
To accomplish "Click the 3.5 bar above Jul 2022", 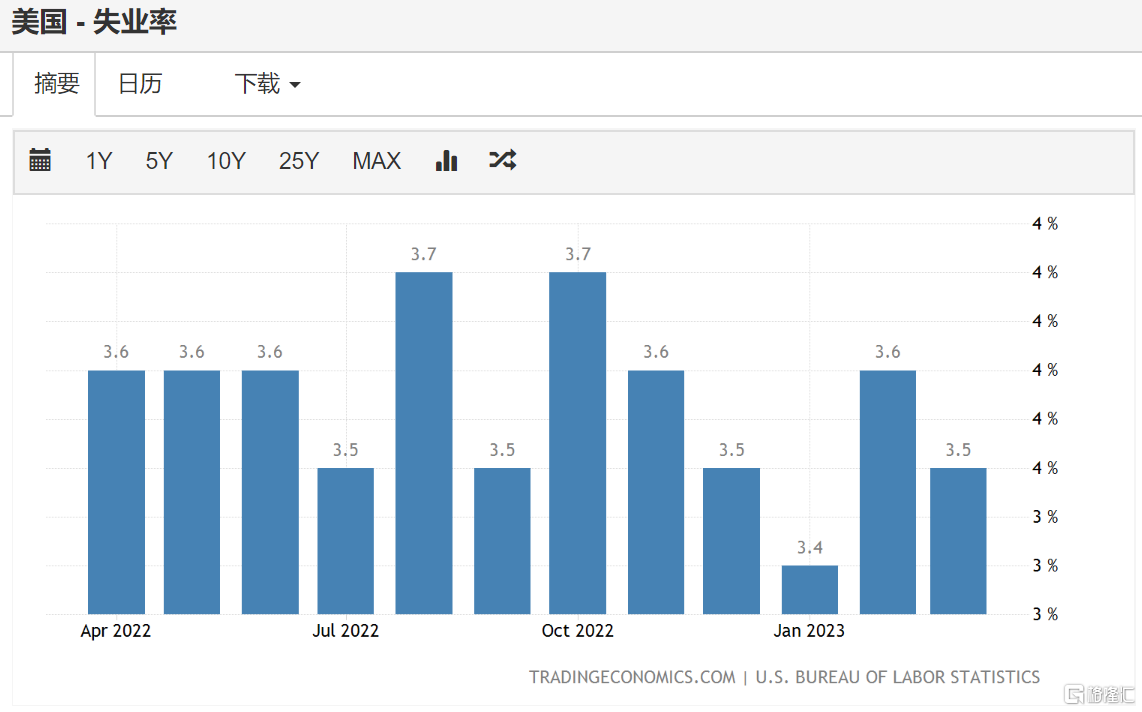I will [x=345, y=540].
